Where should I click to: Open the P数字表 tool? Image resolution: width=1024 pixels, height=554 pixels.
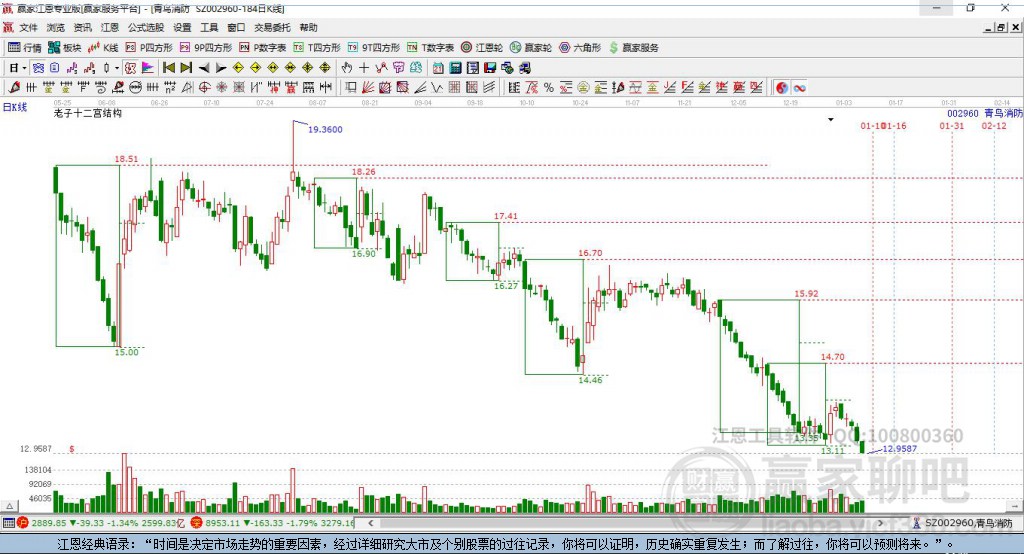(263, 48)
